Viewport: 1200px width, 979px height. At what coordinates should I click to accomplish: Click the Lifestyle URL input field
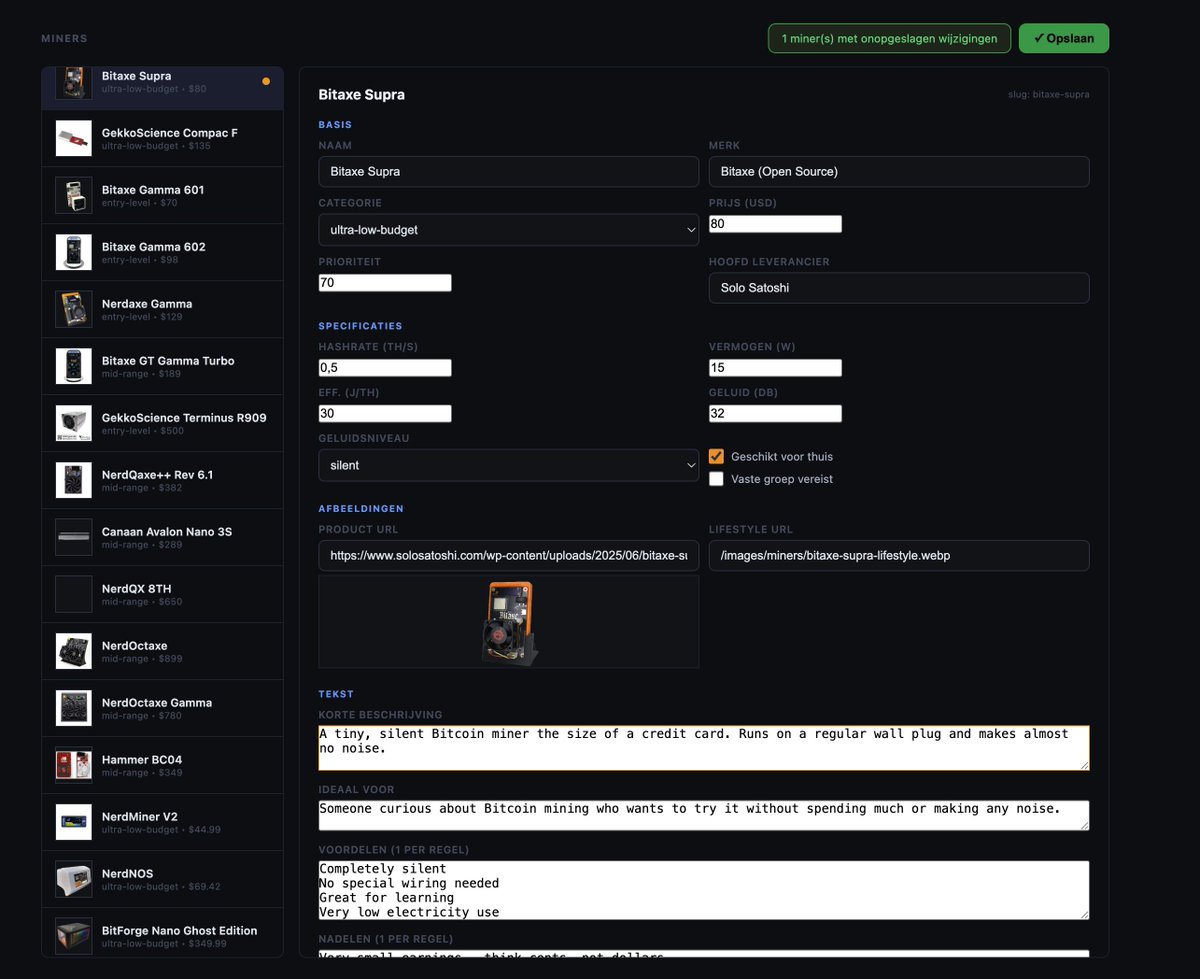899,555
